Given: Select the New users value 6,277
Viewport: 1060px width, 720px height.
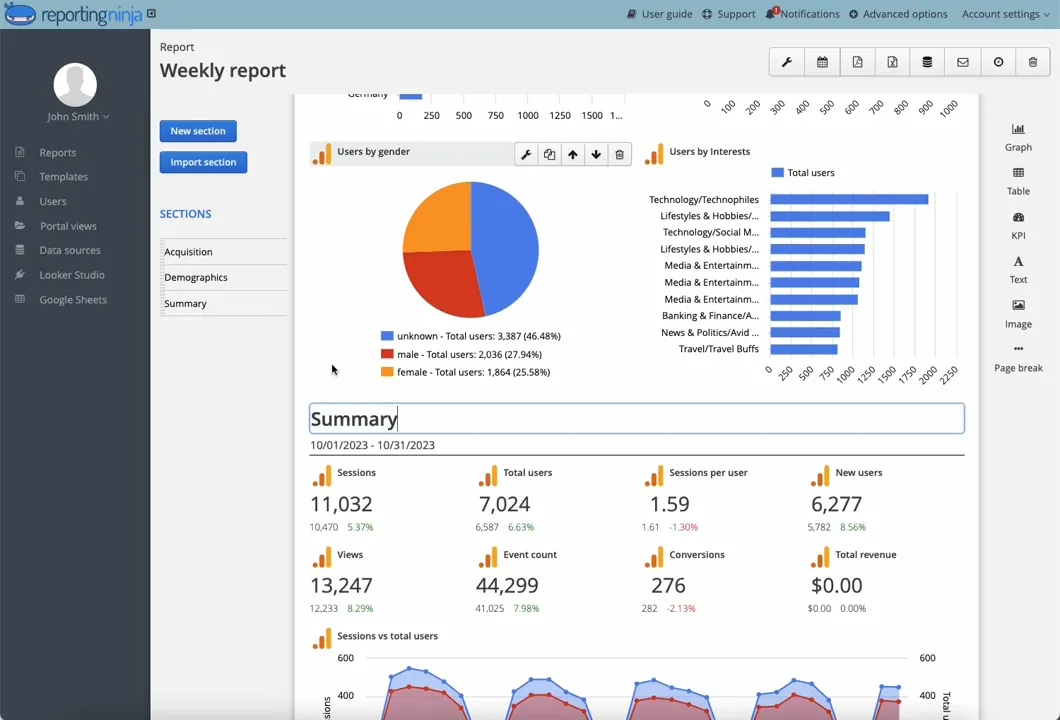Looking at the screenshot, I should tap(836, 504).
